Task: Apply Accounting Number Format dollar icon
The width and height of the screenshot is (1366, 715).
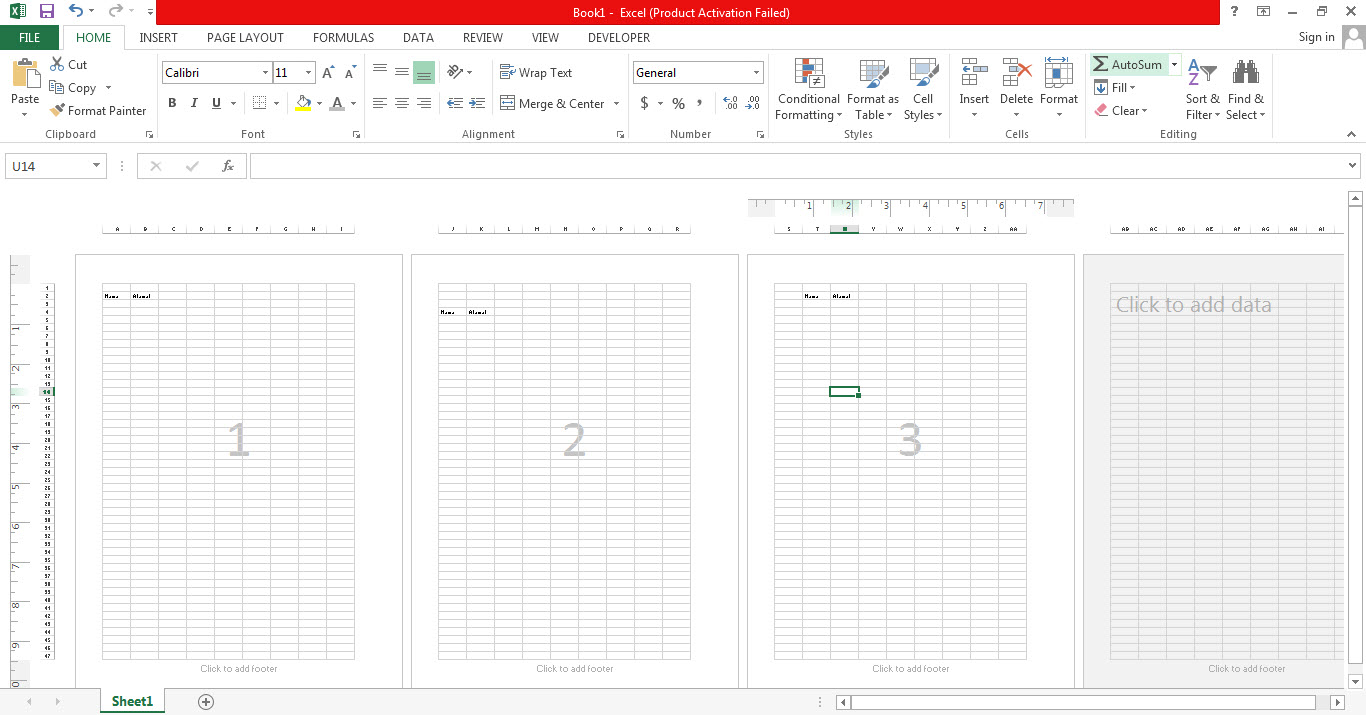Action: click(644, 104)
